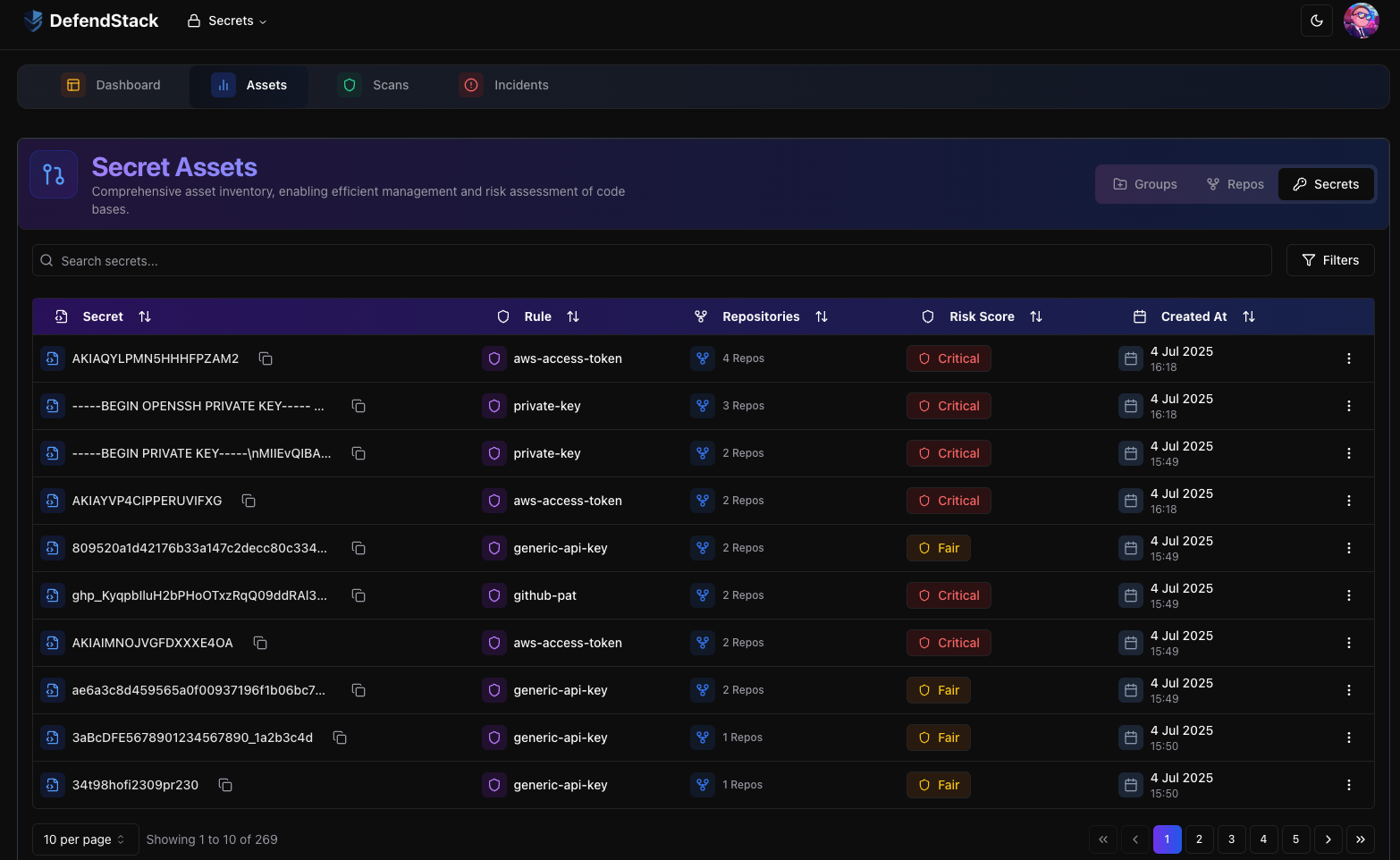
Task: Switch the asset view to Groups
Action: 1144,184
